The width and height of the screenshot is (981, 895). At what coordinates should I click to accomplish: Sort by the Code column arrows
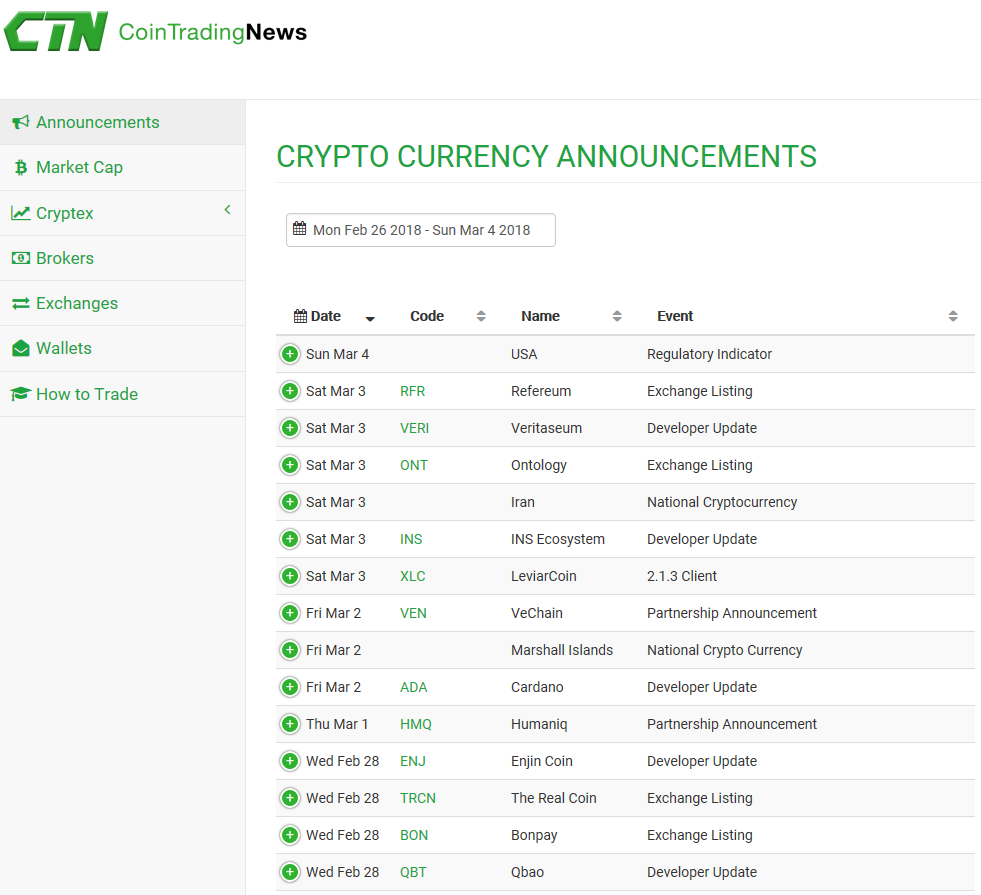pyautogui.click(x=481, y=316)
